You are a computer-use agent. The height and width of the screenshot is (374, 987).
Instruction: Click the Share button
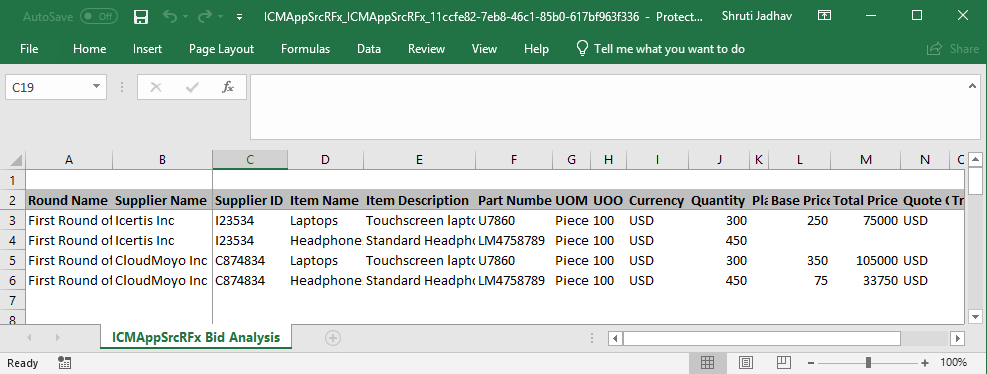point(953,48)
